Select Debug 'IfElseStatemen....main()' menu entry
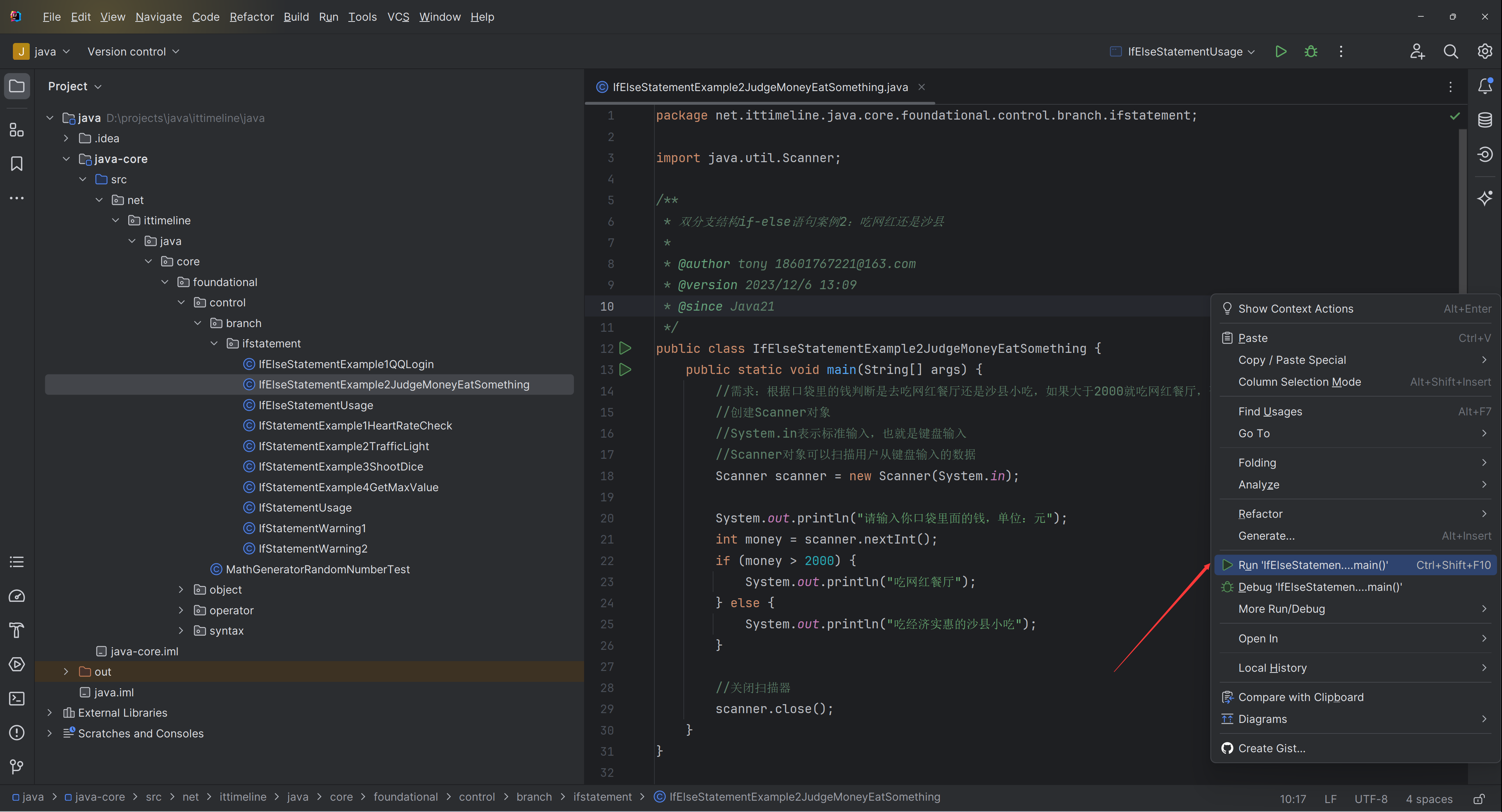 (x=1356, y=587)
